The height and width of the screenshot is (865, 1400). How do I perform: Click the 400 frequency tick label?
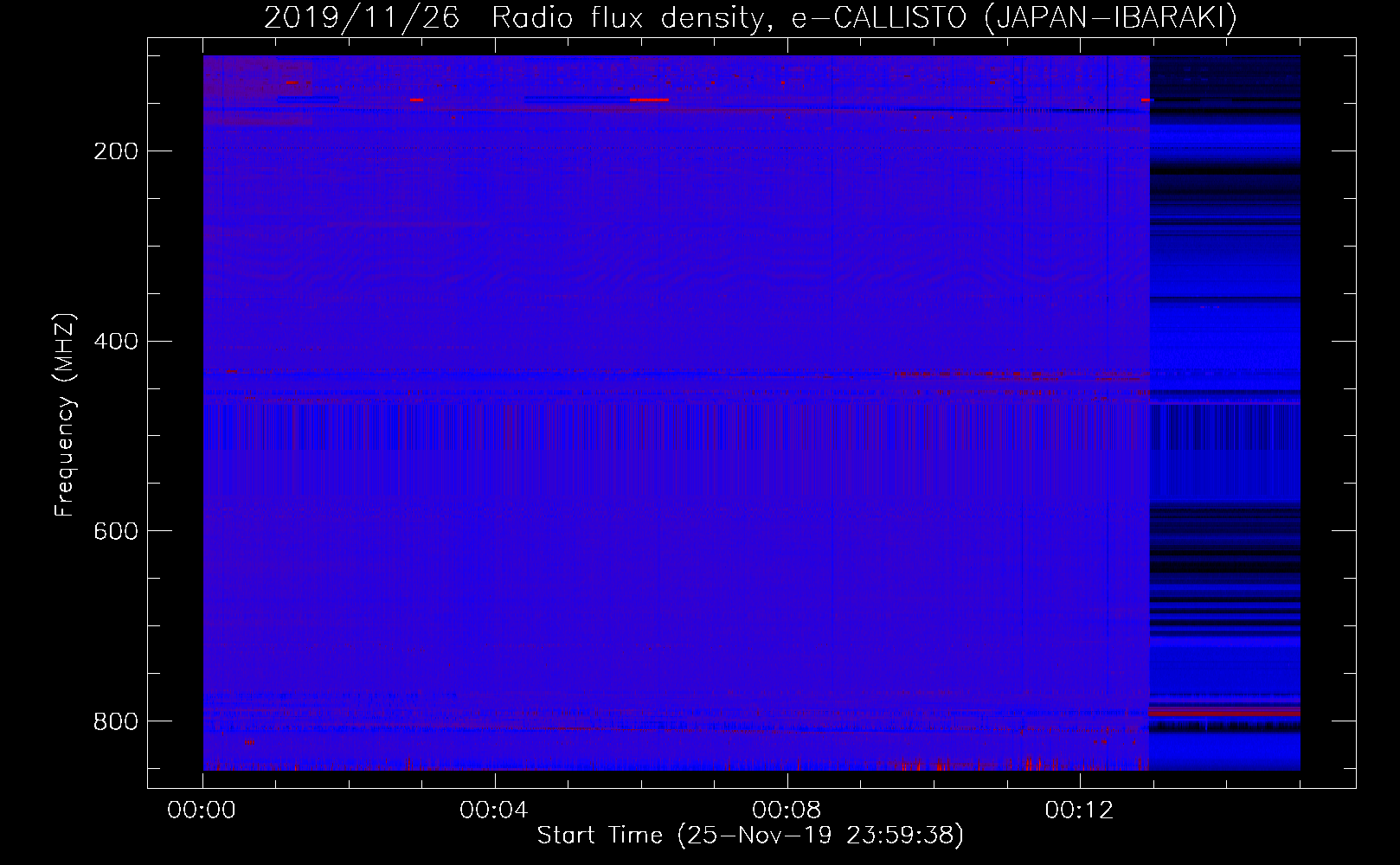(116, 342)
